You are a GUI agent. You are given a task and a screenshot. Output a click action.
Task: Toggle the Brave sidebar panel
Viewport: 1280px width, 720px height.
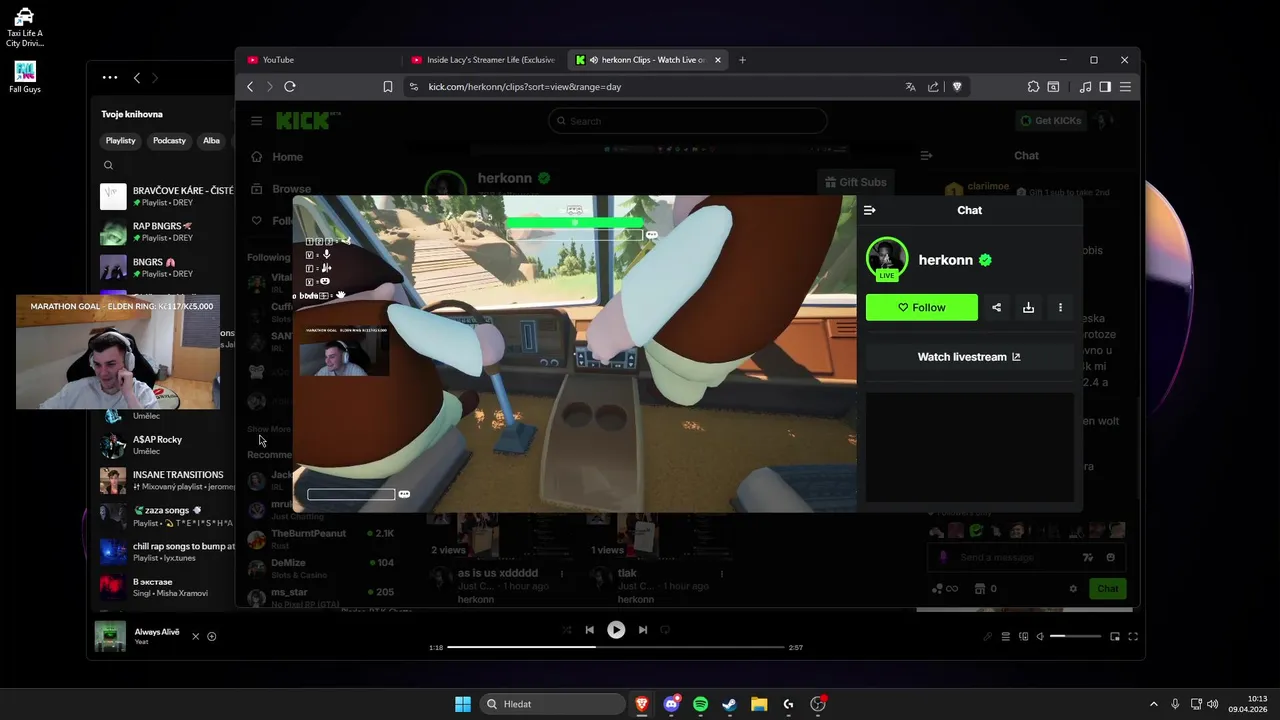coord(1105,87)
